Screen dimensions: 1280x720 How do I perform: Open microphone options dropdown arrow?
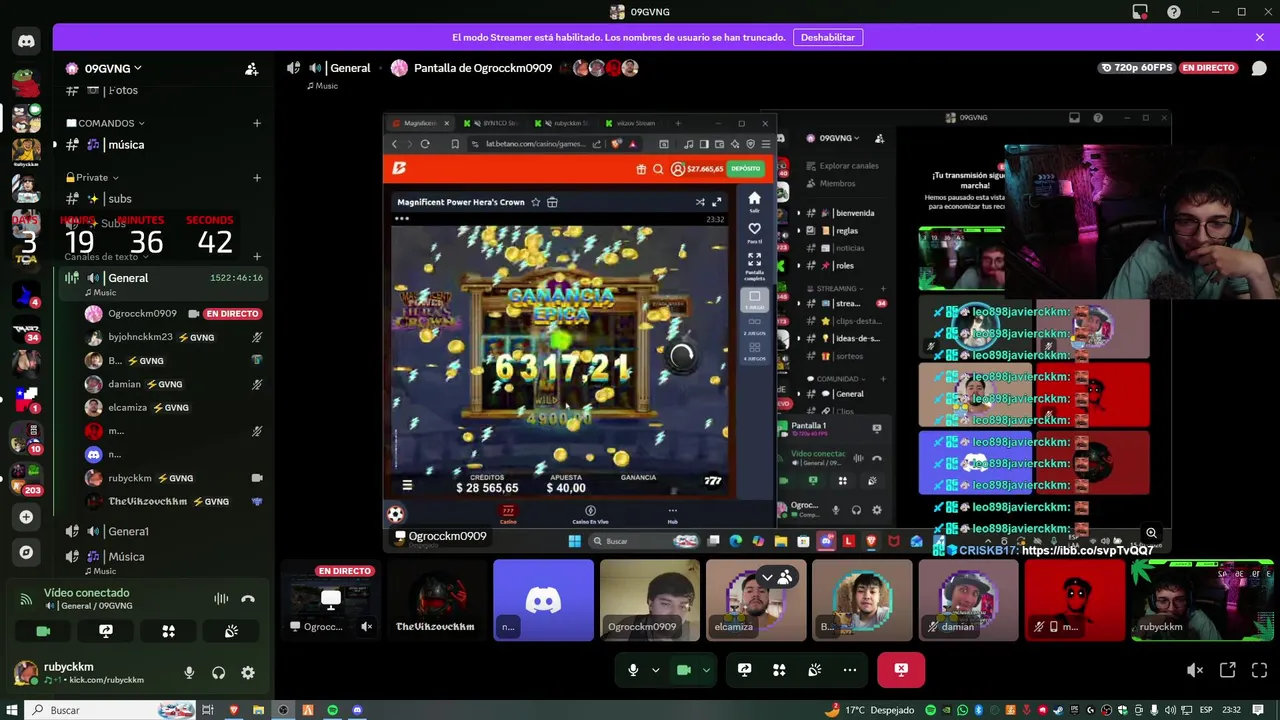[656, 670]
